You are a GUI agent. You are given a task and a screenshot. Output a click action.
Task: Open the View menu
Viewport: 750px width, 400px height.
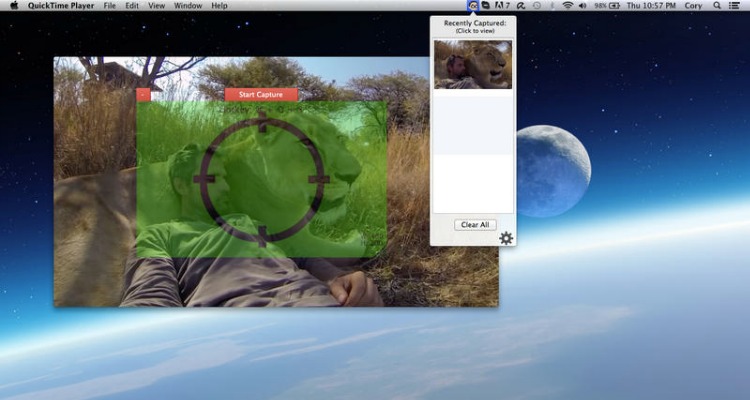(157, 6)
